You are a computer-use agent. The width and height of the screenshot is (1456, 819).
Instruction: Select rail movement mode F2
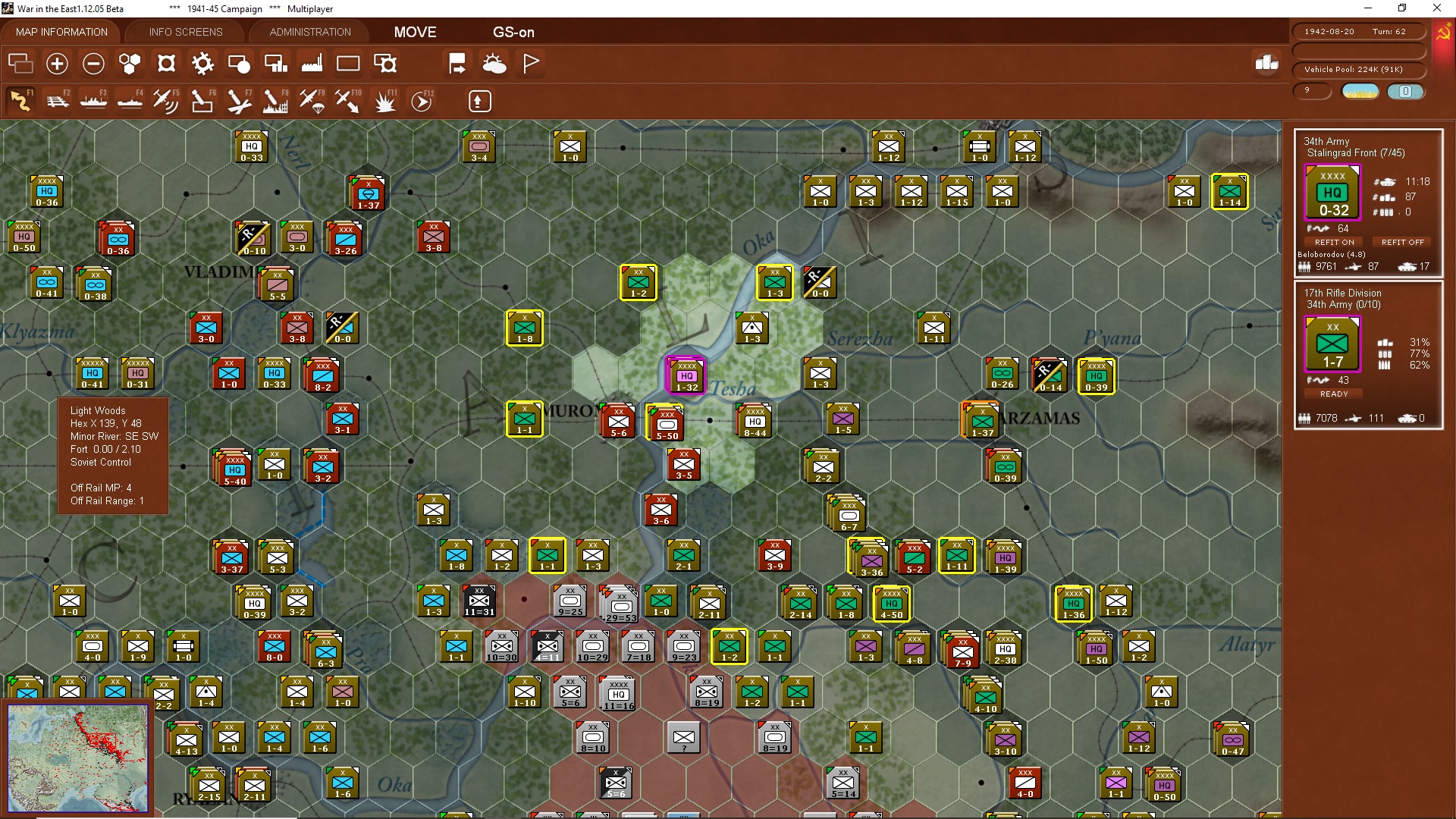pos(58,101)
